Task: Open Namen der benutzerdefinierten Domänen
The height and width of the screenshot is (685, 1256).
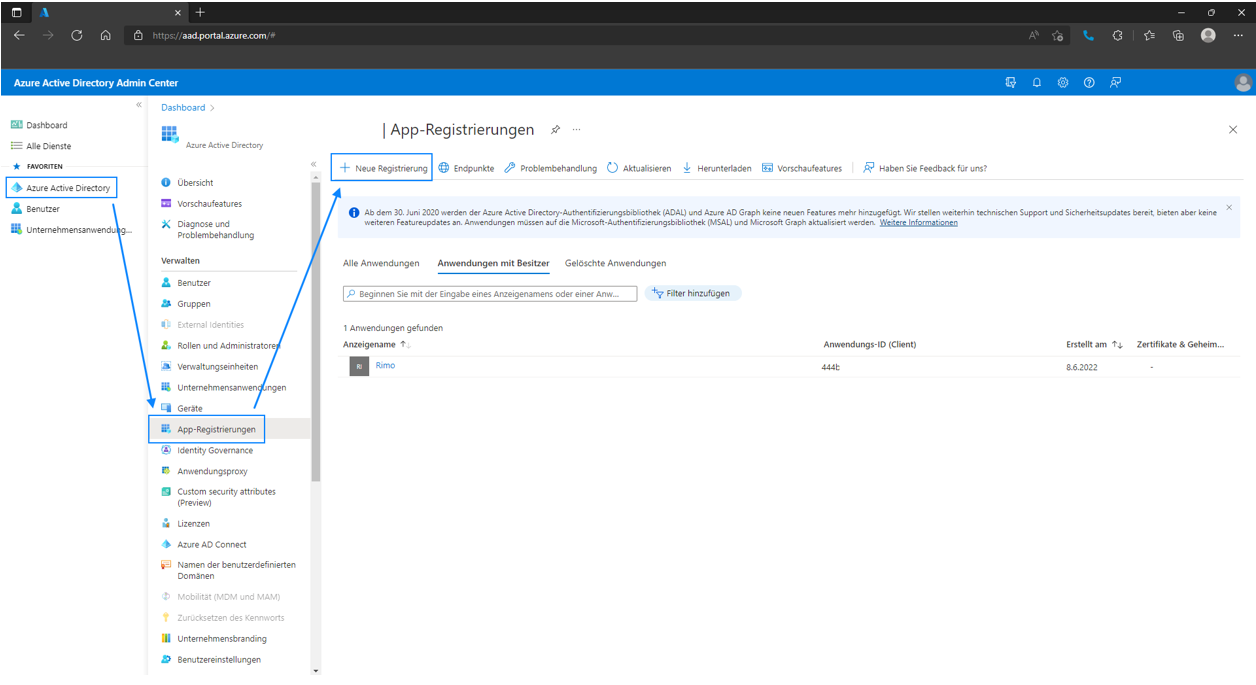Action: pos(228,570)
